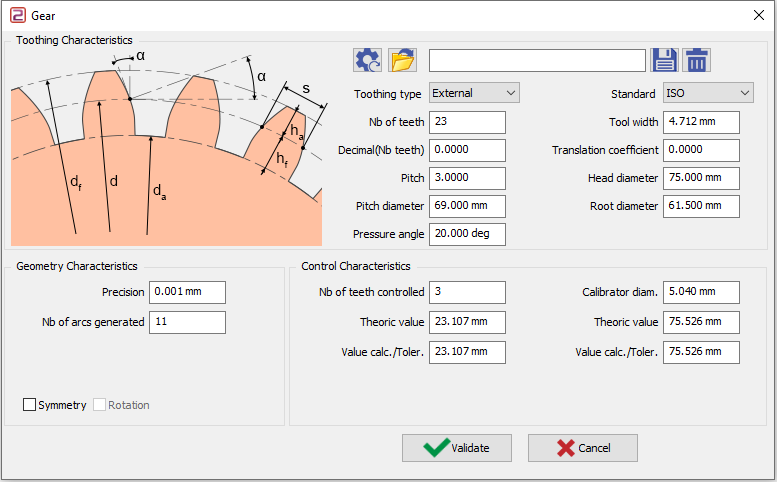The image size is (777, 482).
Task: Expand the Standard ISO dropdown
Action: [707, 93]
